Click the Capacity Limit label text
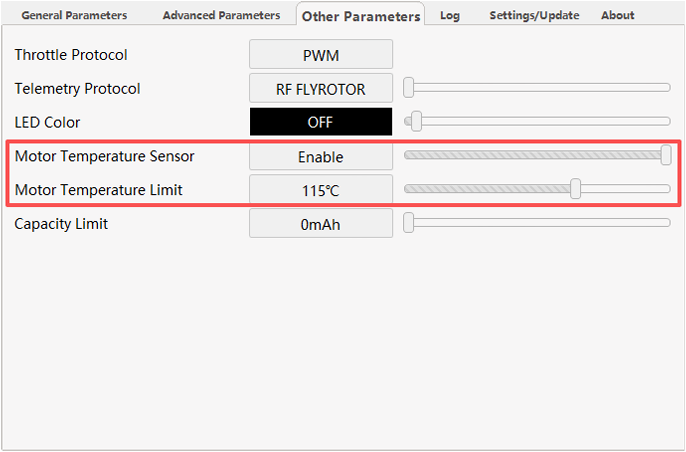Viewport: 686px width, 452px height. (x=61, y=224)
